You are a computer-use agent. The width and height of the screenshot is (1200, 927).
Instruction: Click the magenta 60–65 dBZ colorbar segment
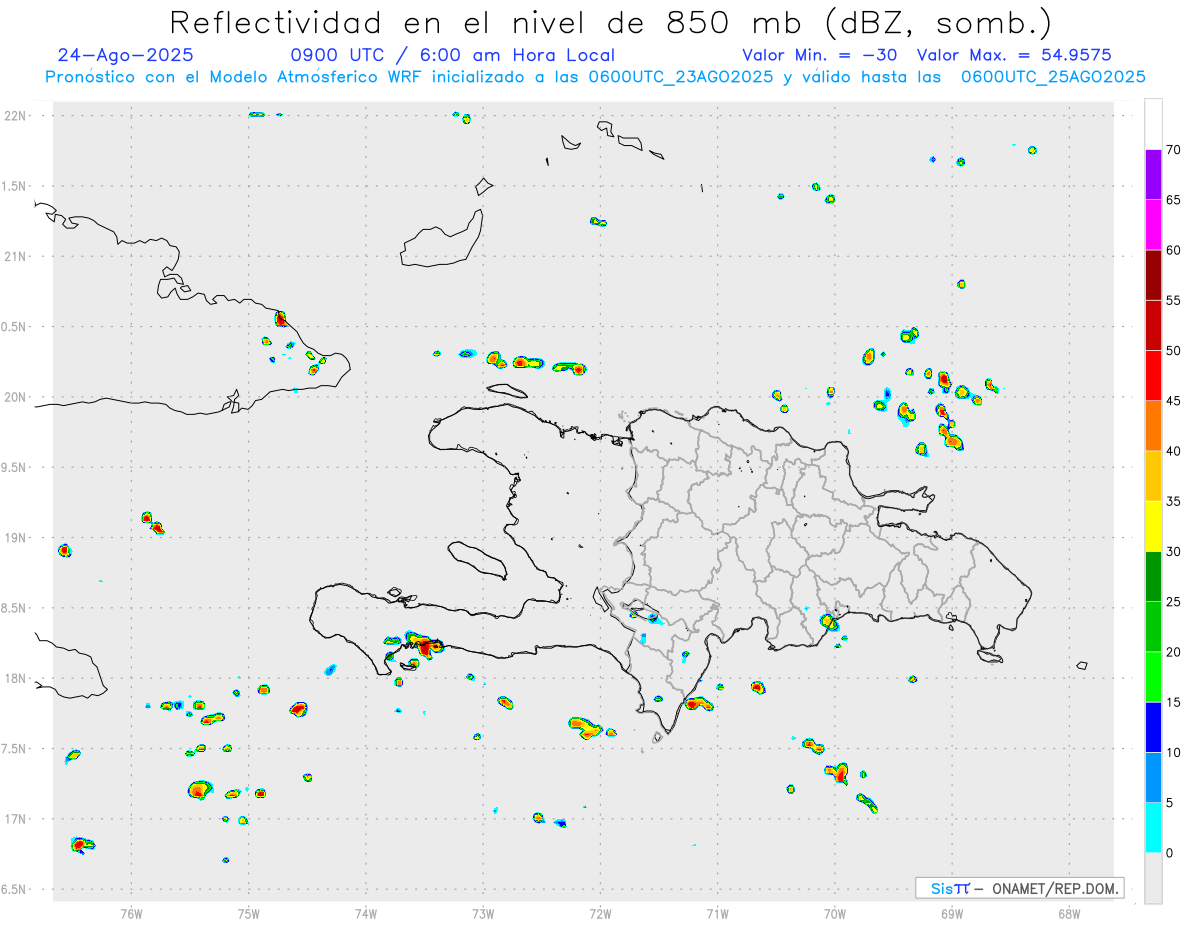pos(1153,225)
